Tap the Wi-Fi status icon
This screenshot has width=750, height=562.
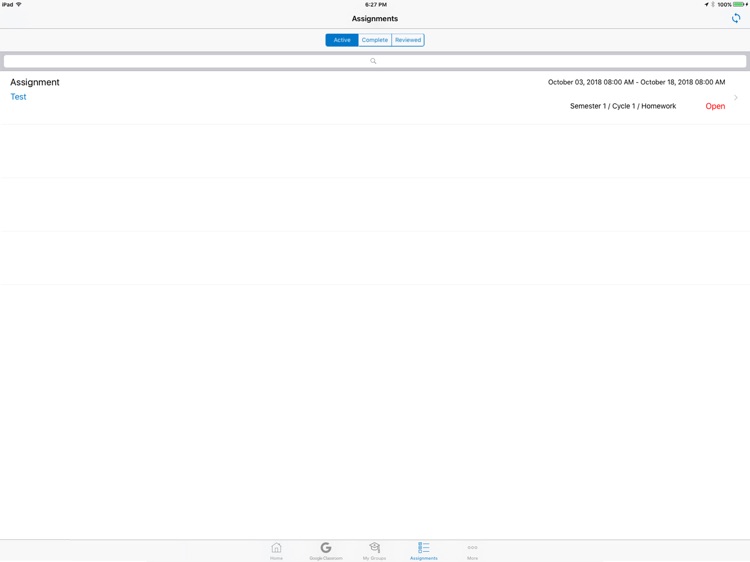click(x=19, y=4)
